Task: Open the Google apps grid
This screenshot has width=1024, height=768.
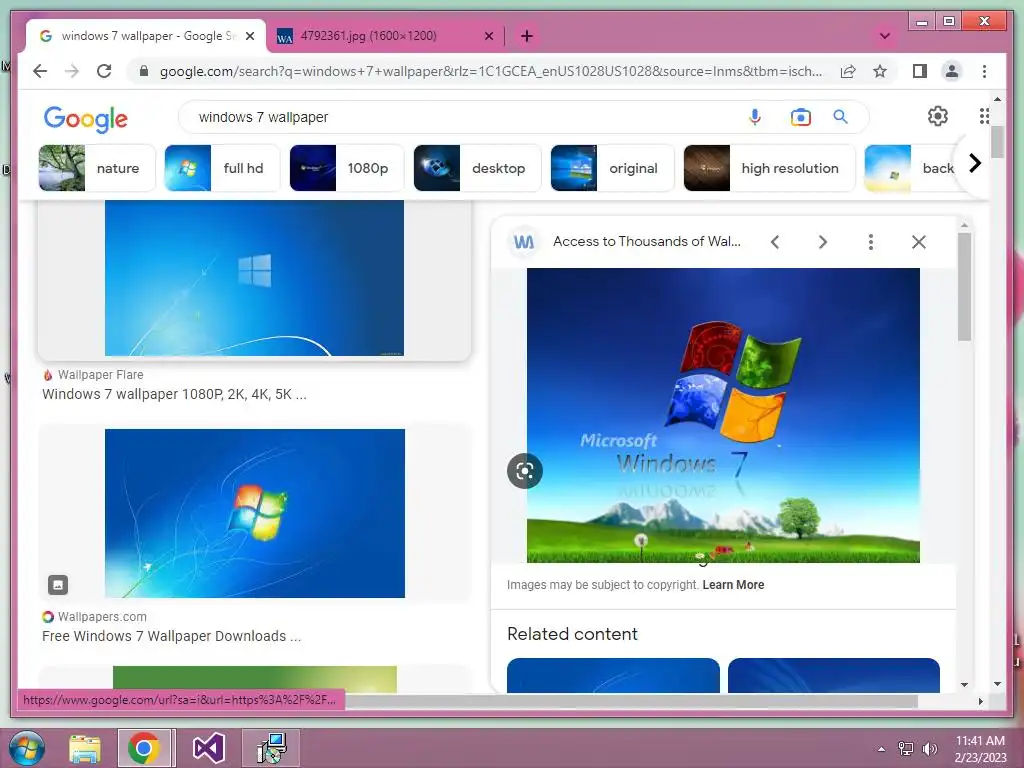Action: point(984,116)
